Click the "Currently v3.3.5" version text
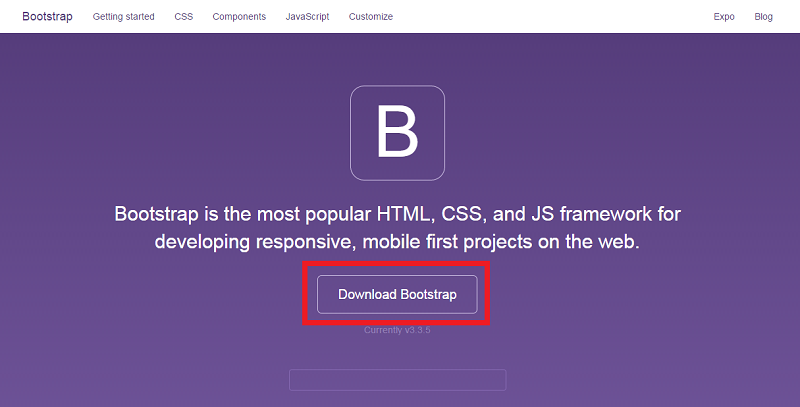800x407 pixels. [x=397, y=330]
